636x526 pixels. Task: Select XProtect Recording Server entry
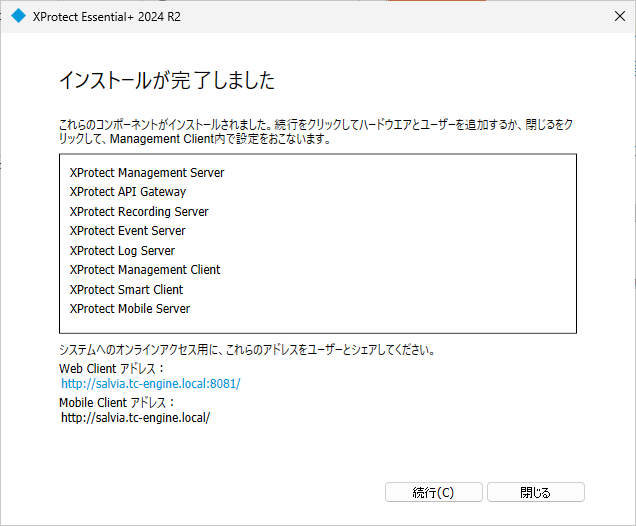(x=139, y=212)
